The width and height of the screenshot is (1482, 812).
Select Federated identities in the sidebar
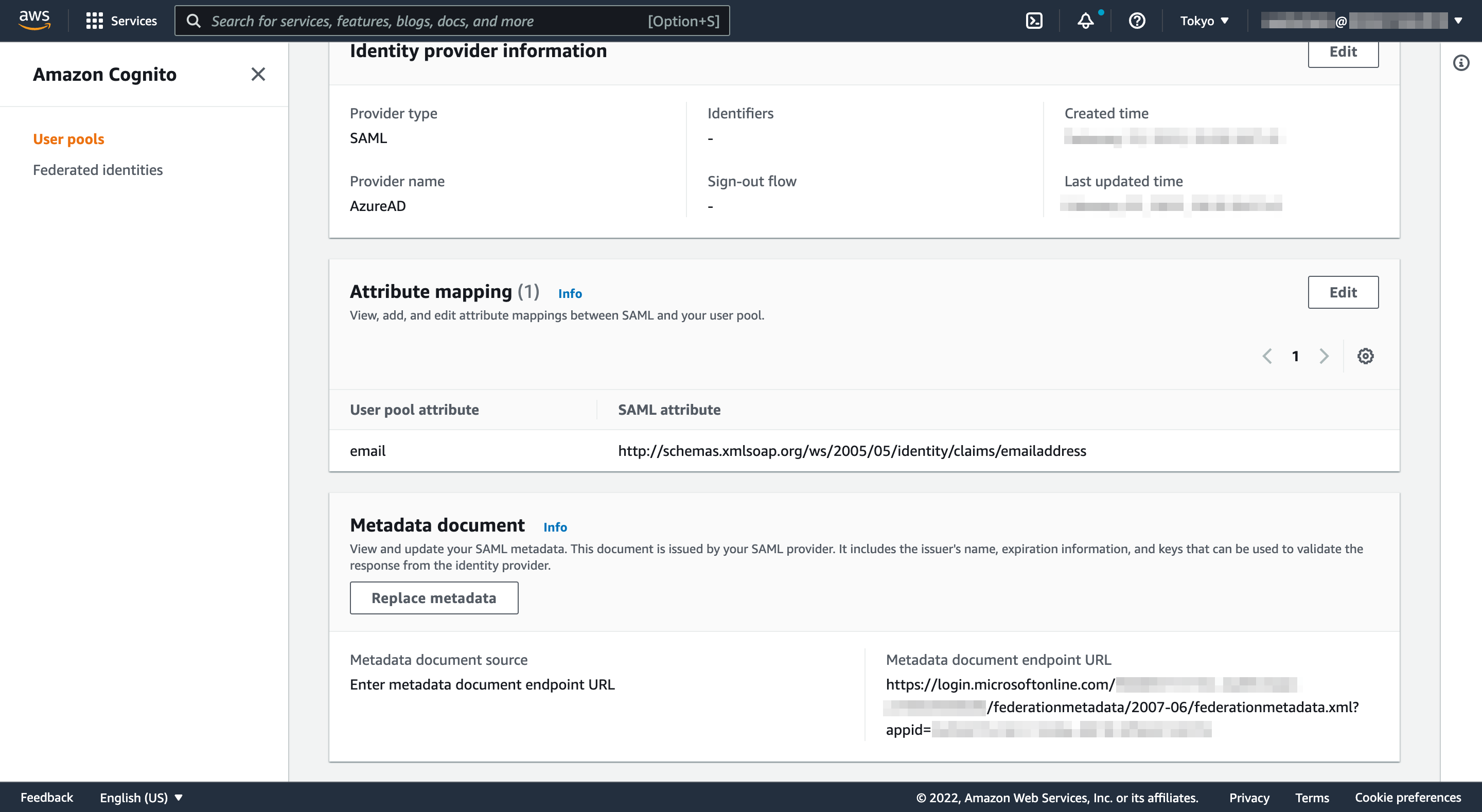tap(98, 170)
